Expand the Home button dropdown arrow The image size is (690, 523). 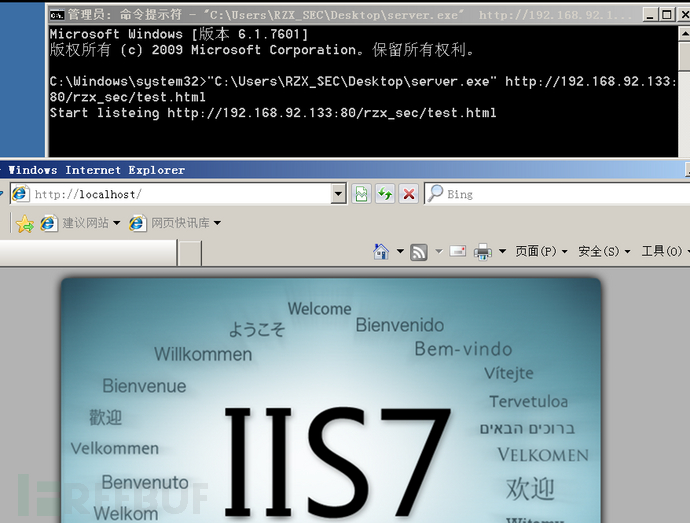coord(400,251)
